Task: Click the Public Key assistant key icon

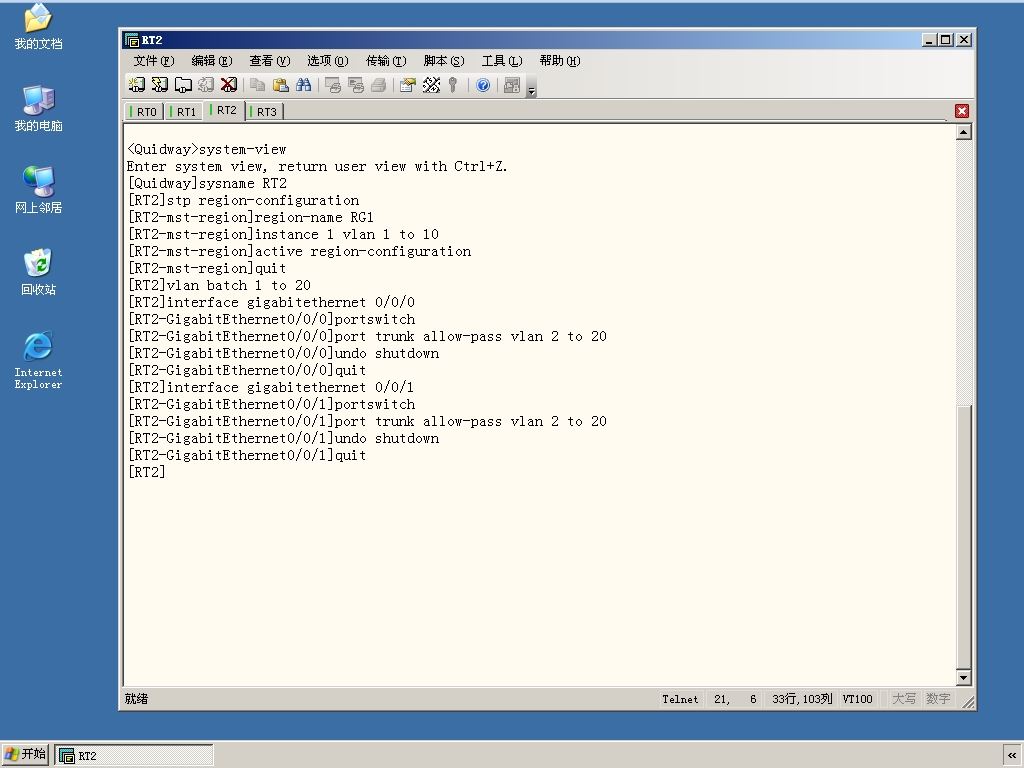Action: (453, 85)
